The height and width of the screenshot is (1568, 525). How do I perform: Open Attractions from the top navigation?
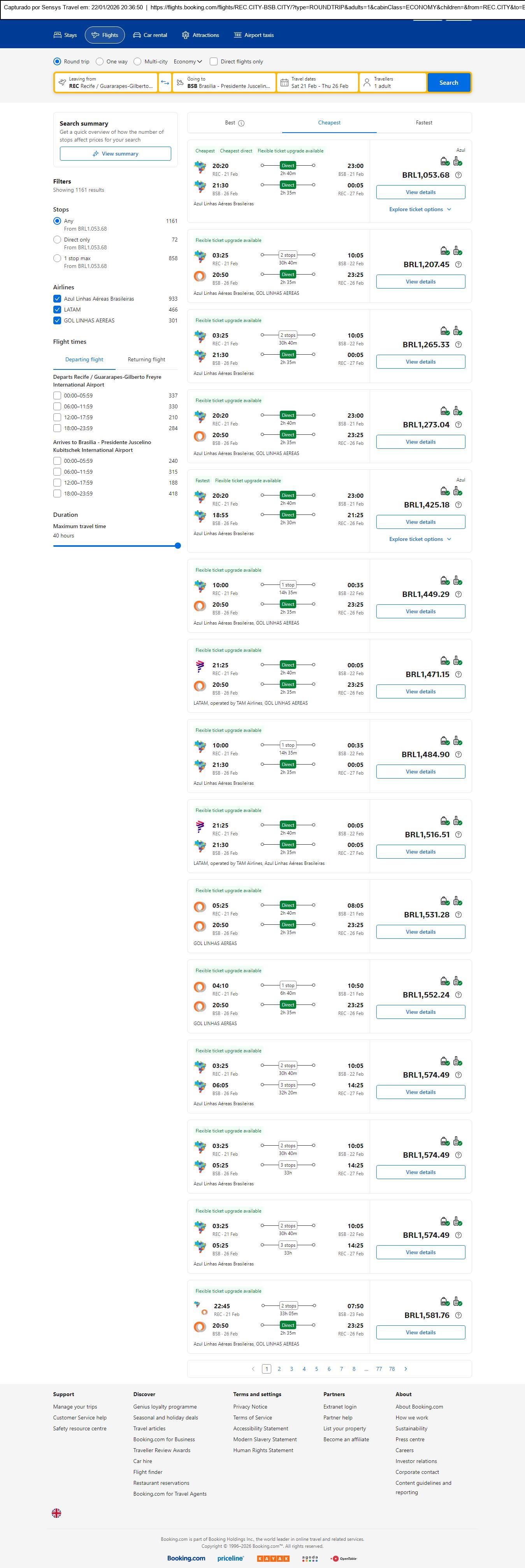tap(200, 35)
